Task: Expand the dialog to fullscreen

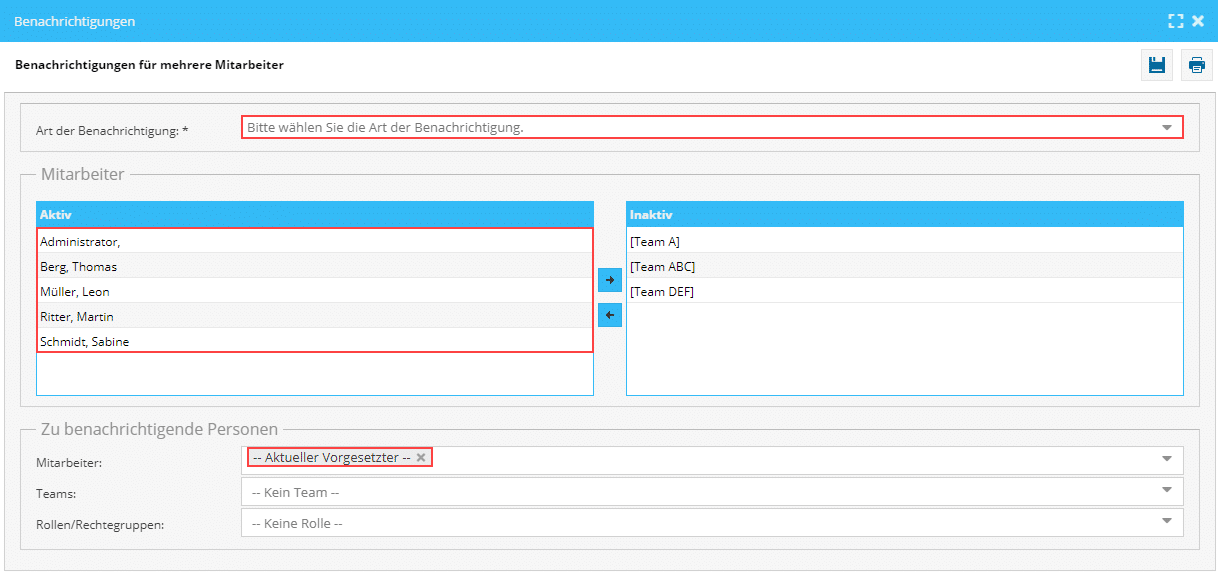Action: pos(1175,21)
